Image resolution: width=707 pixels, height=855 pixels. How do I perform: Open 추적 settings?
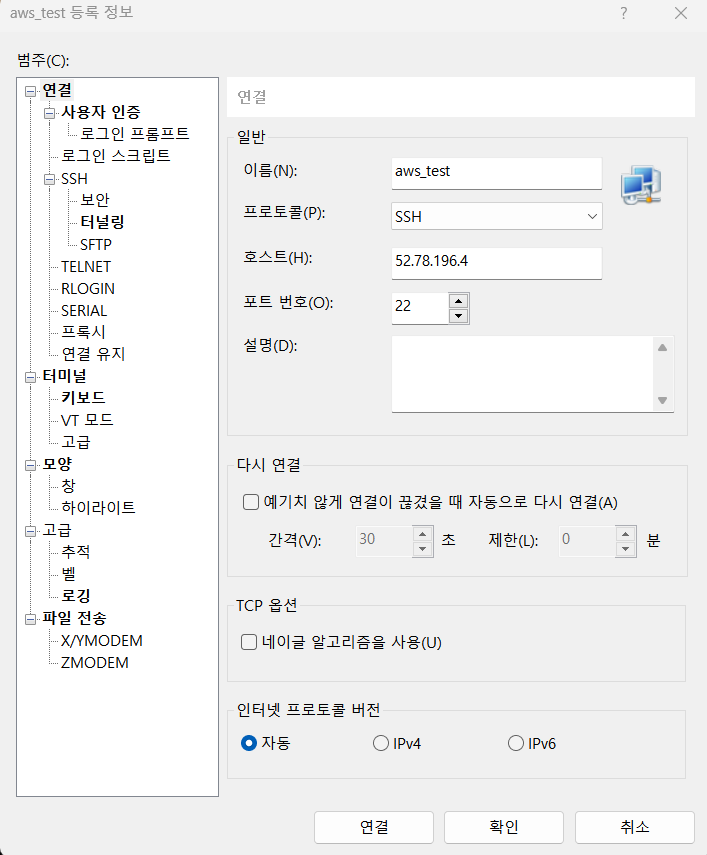76,552
